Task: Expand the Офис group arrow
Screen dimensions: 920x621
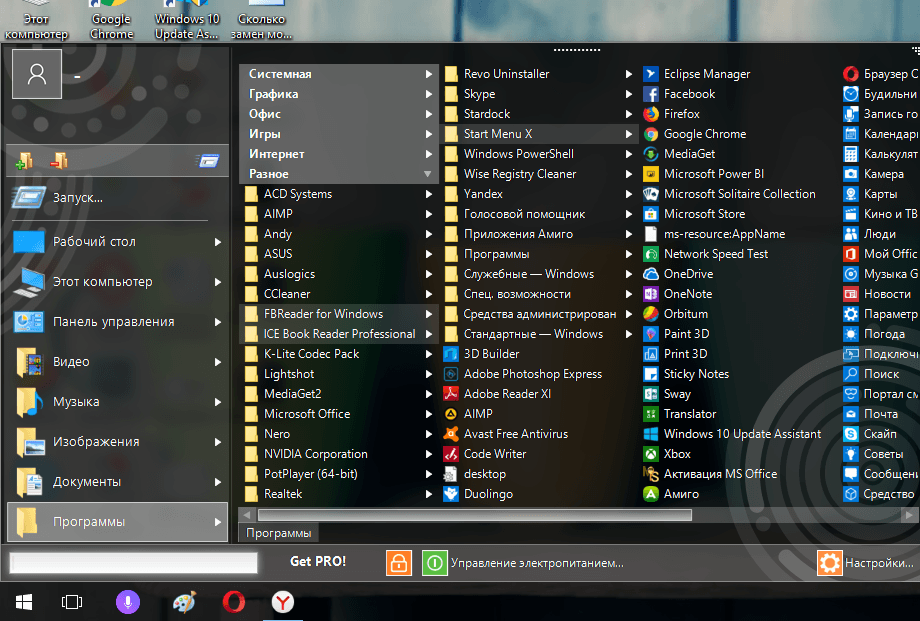Action: coord(429,114)
